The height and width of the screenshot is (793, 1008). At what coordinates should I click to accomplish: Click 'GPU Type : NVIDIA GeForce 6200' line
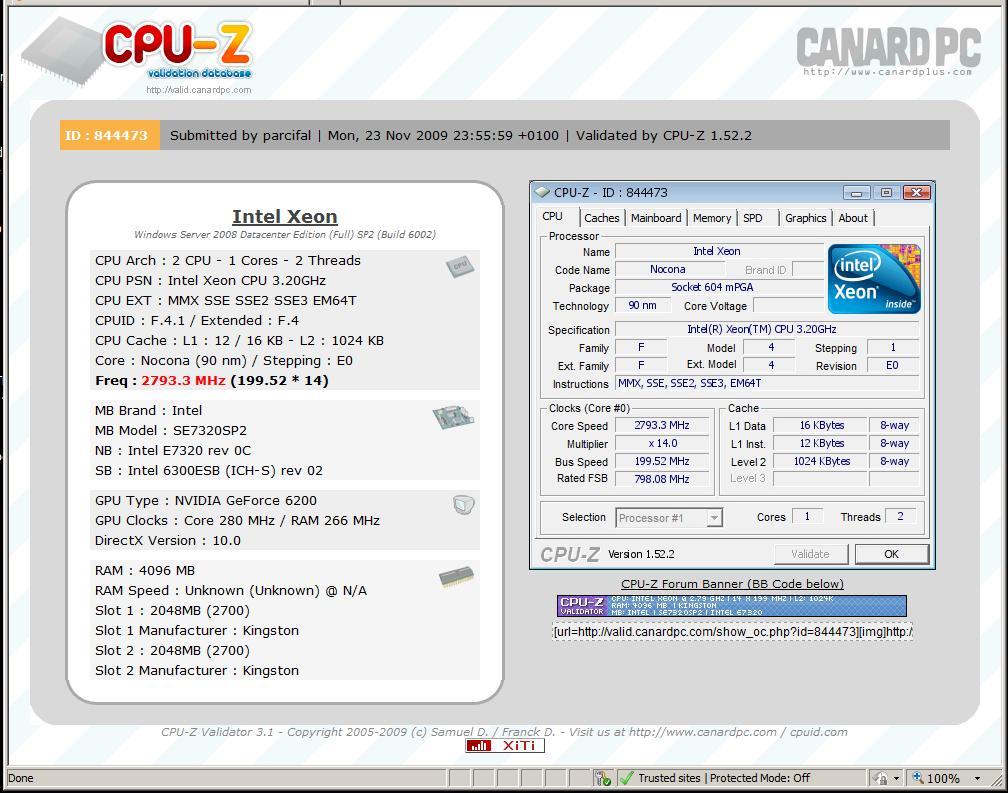click(206, 501)
